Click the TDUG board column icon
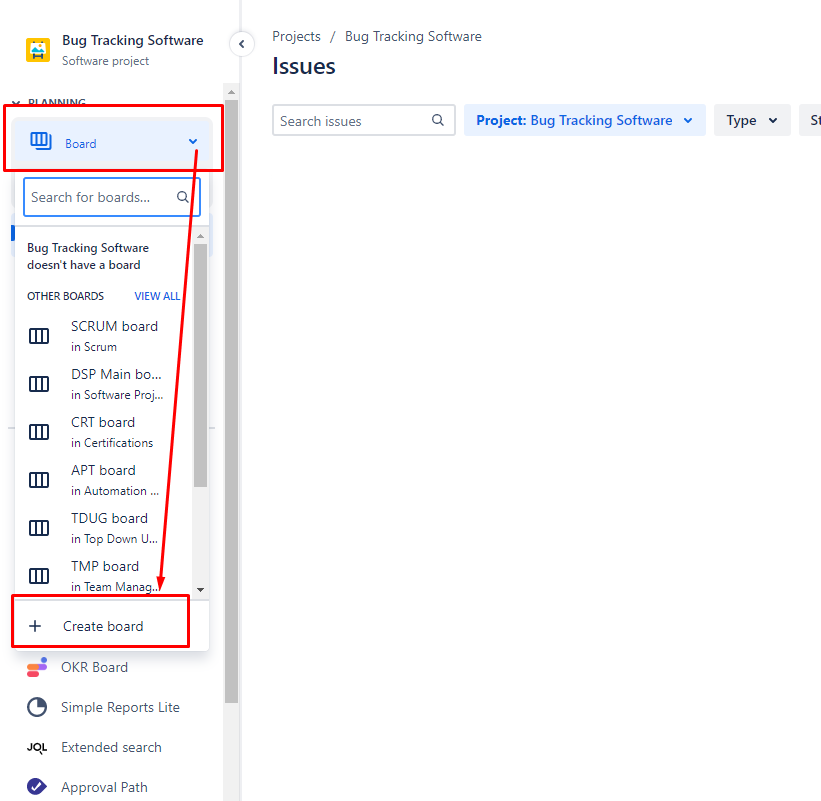This screenshot has width=821, height=801. pos(39,528)
